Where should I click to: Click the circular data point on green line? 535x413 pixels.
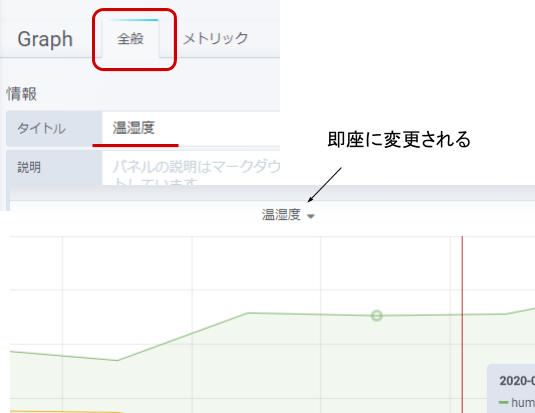[x=376, y=316]
